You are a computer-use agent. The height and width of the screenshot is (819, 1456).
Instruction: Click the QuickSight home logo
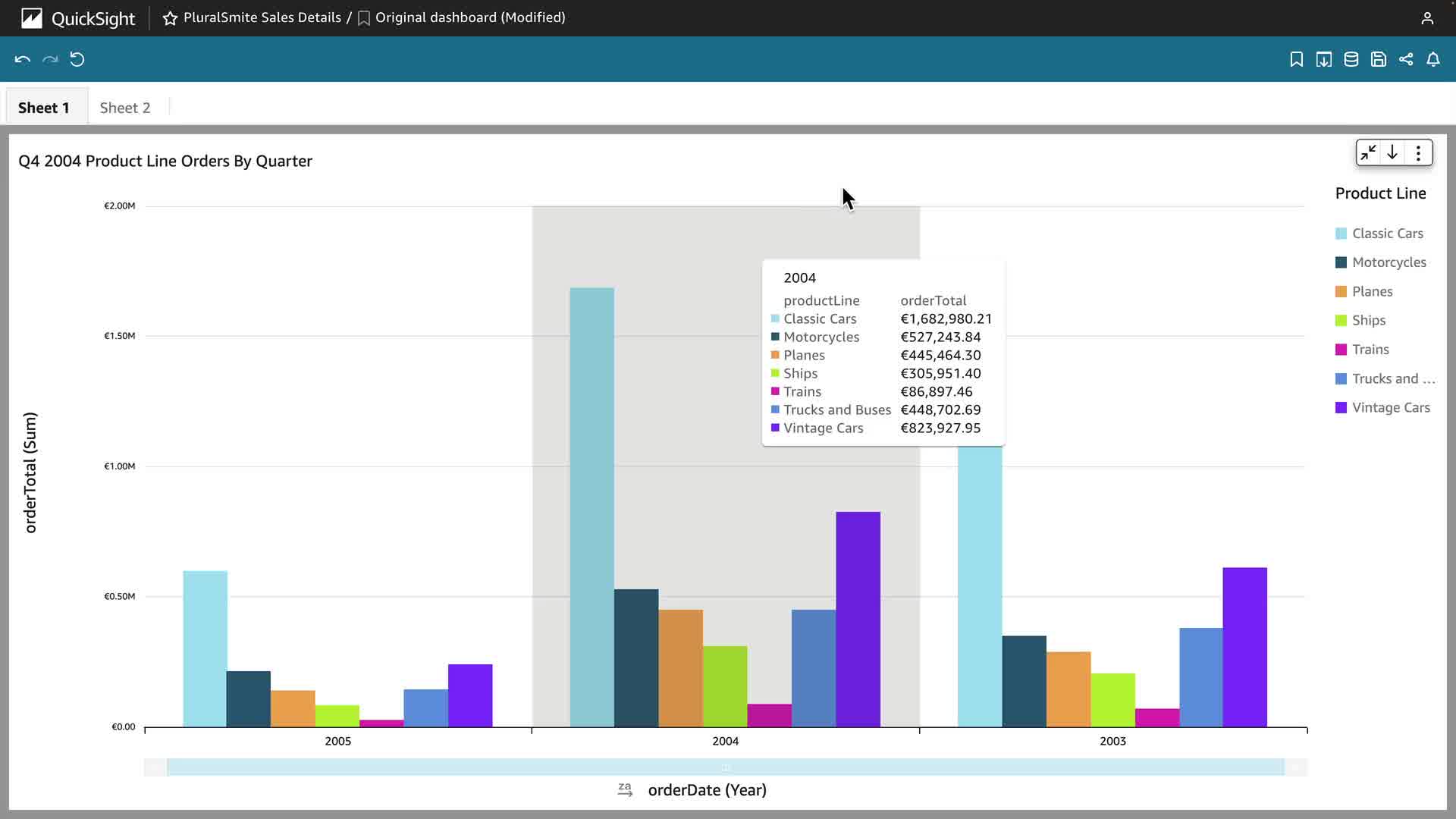click(32, 18)
